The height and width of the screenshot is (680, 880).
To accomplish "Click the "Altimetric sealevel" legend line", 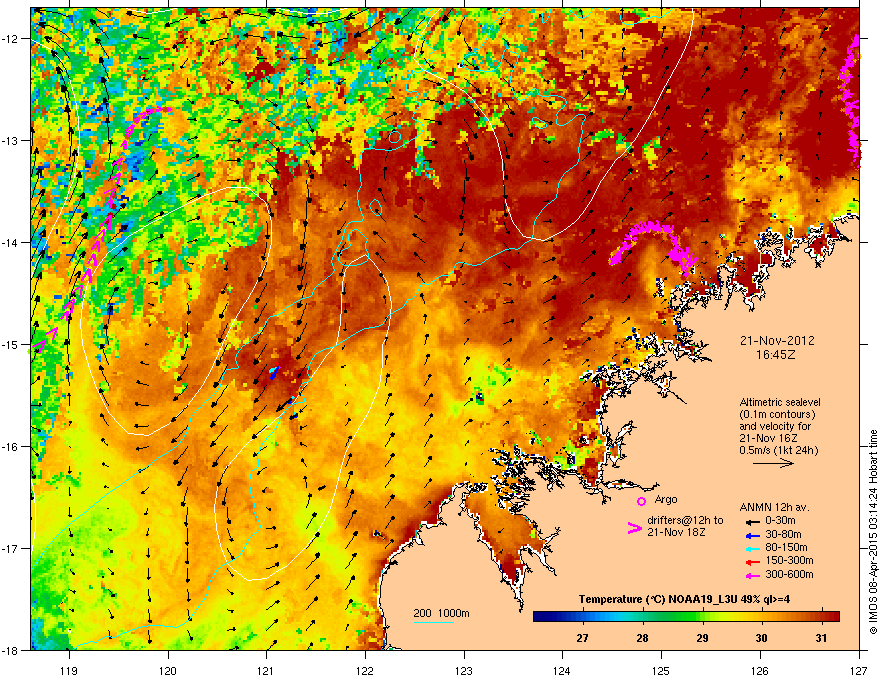I will [x=780, y=402].
